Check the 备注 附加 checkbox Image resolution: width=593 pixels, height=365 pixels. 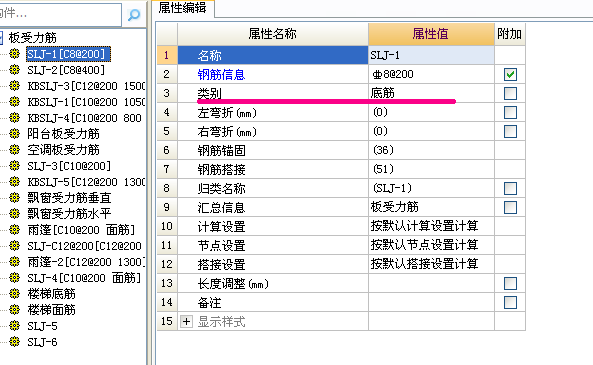pyautogui.click(x=510, y=302)
